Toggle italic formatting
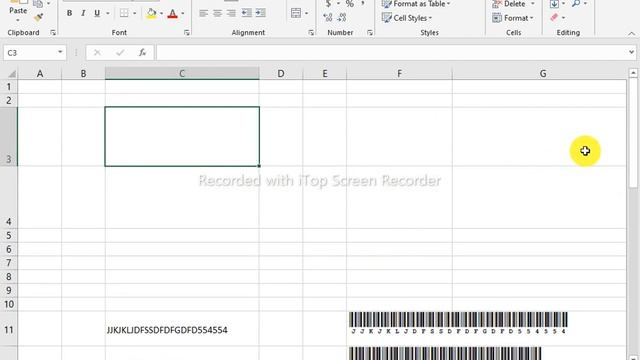 [x=83, y=13]
